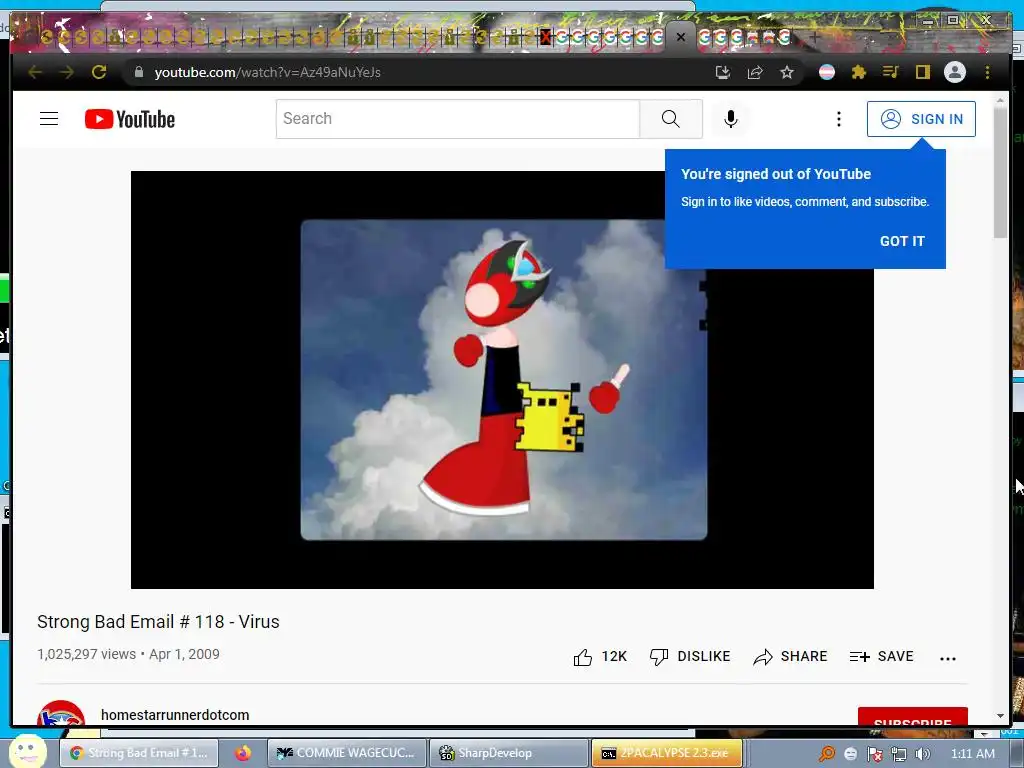Click the Strong Bad video player
1024x768 pixels.
tap(502, 379)
